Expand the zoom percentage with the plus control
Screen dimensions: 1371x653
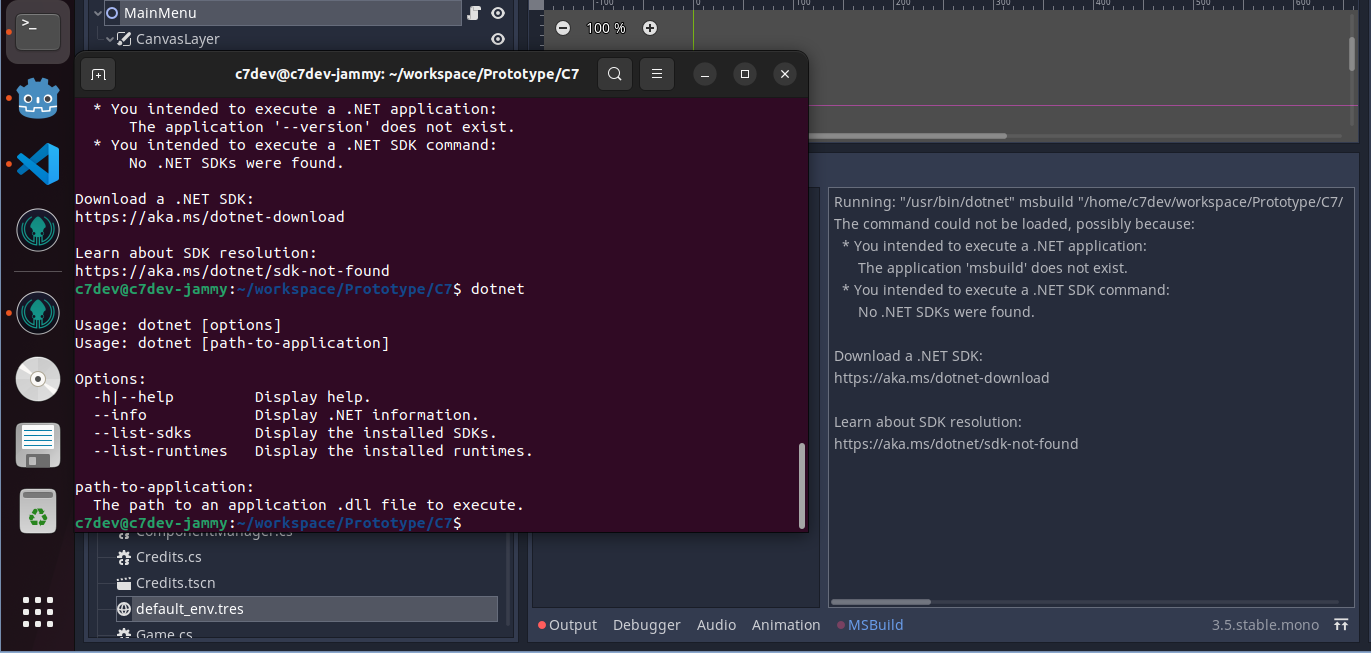pos(649,28)
